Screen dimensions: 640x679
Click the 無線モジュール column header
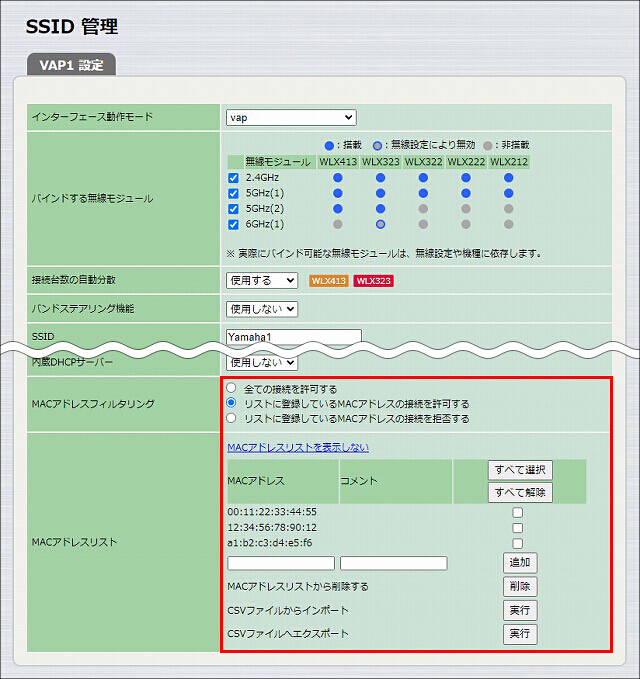coord(278,162)
